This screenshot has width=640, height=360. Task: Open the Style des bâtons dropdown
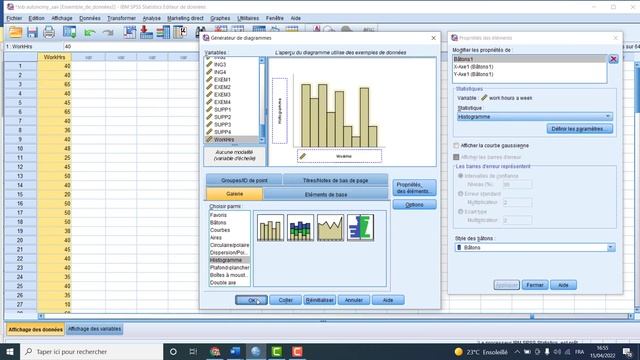[x=535, y=247]
